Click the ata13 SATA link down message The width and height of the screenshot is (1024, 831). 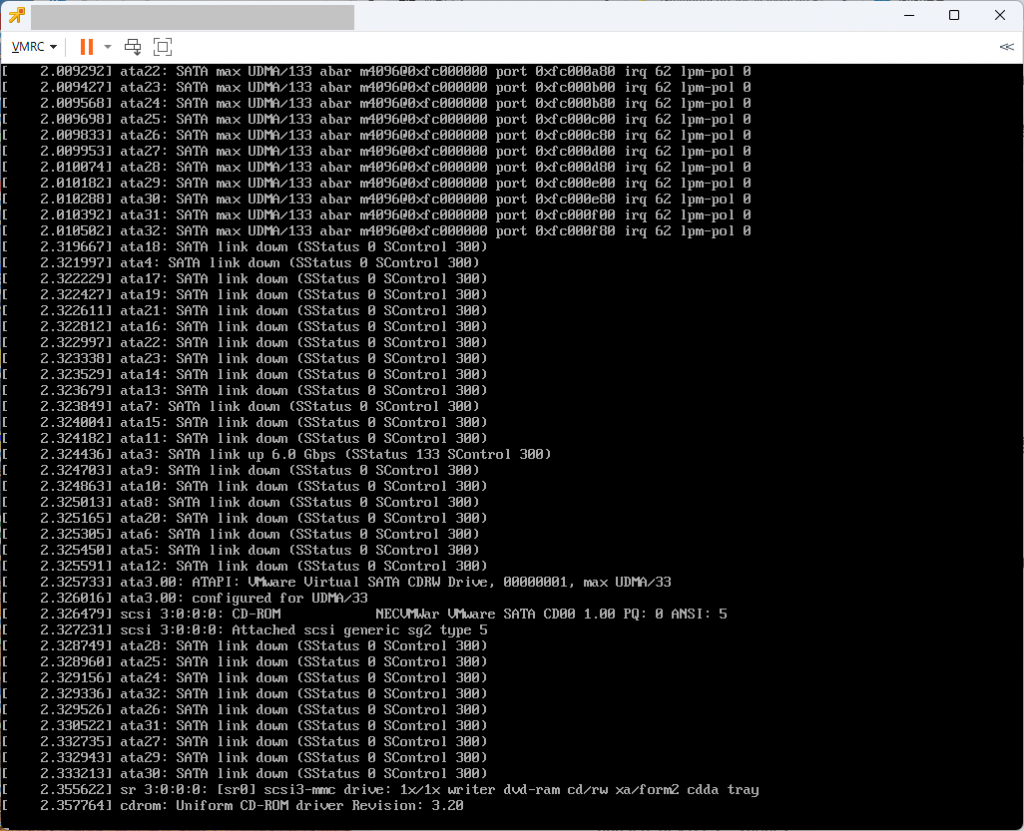point(245,391)
